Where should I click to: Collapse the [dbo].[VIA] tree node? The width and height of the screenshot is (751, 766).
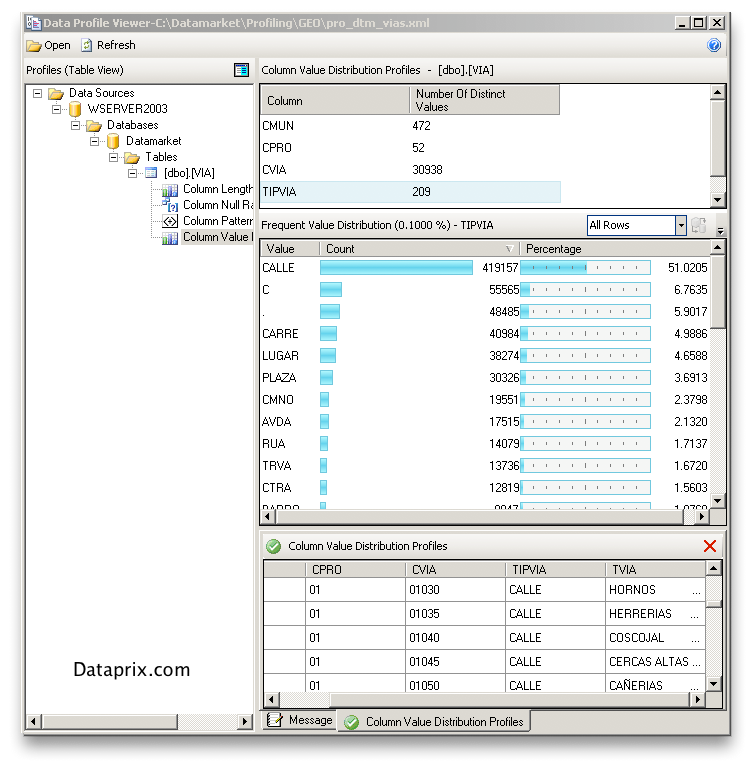(132, 173)
